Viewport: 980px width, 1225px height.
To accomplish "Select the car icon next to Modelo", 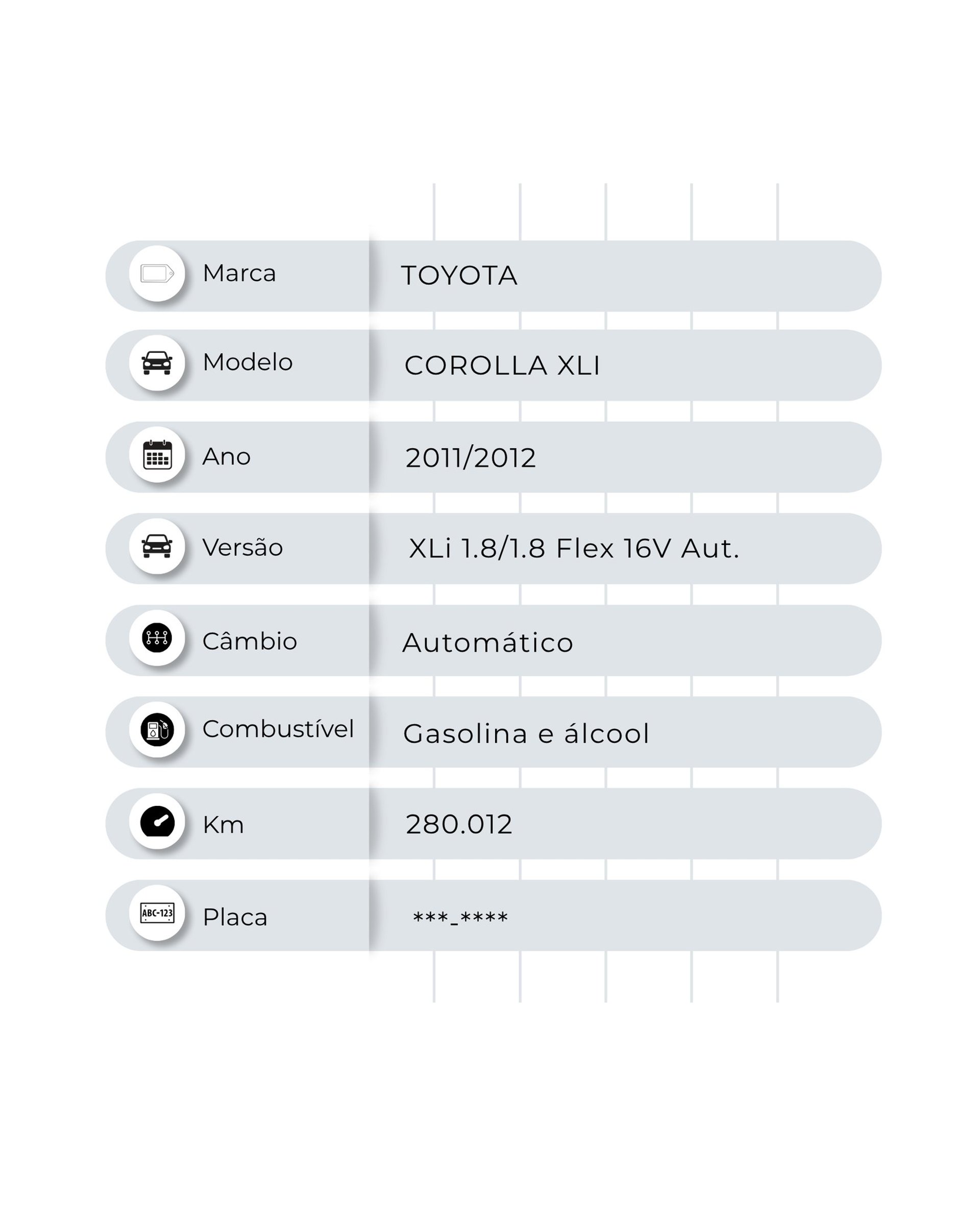I will pos(157,362).
